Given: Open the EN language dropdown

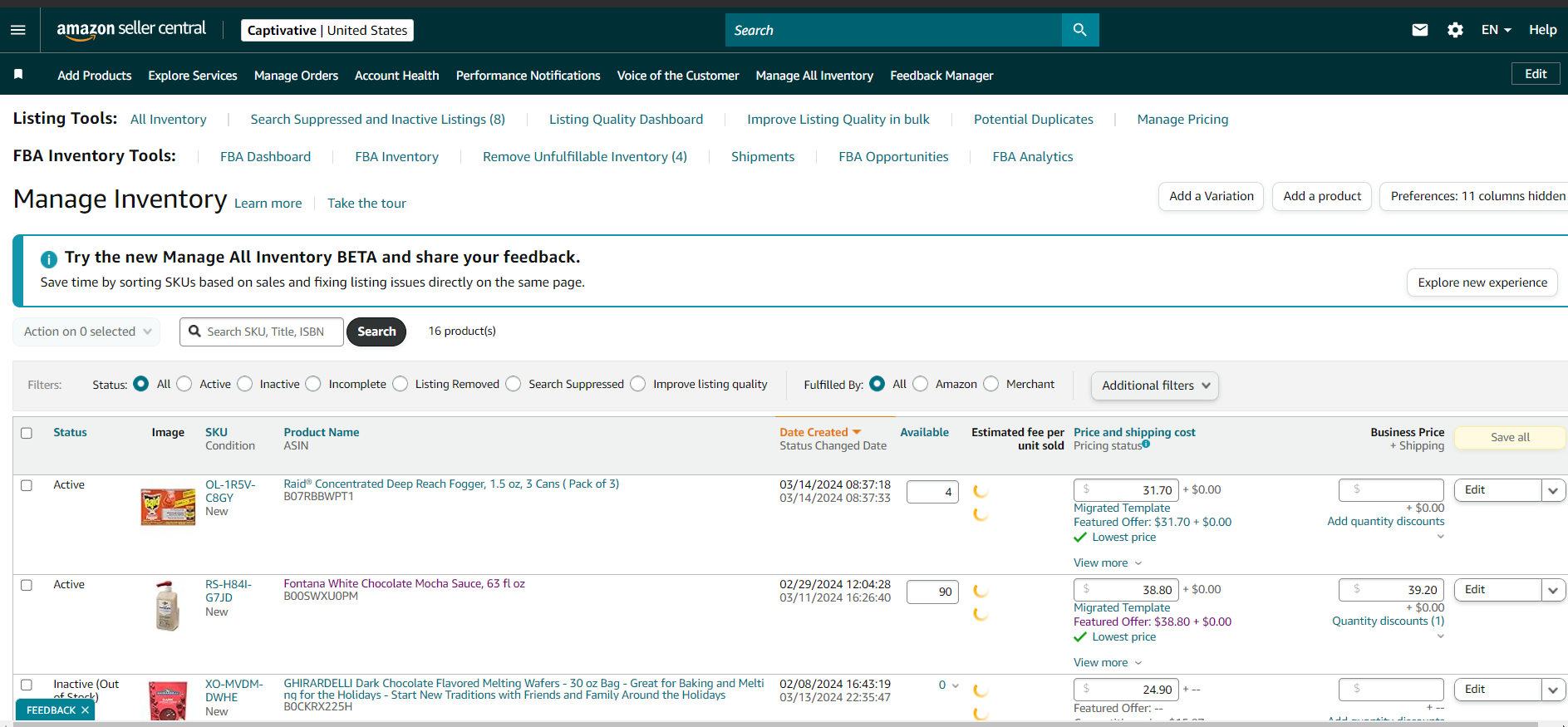Looking at the screenshot, I should point(1496,30).
